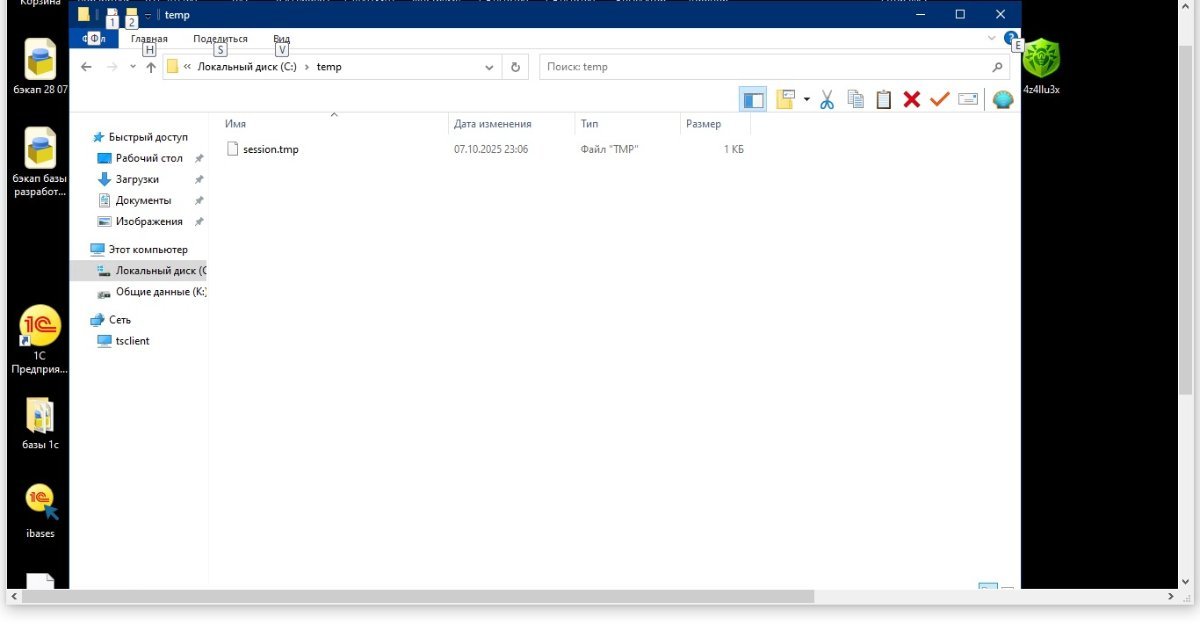Screen dimensions: 1200x624
Task: Open the folder options dropdown arrow
Action: (807, 99)
